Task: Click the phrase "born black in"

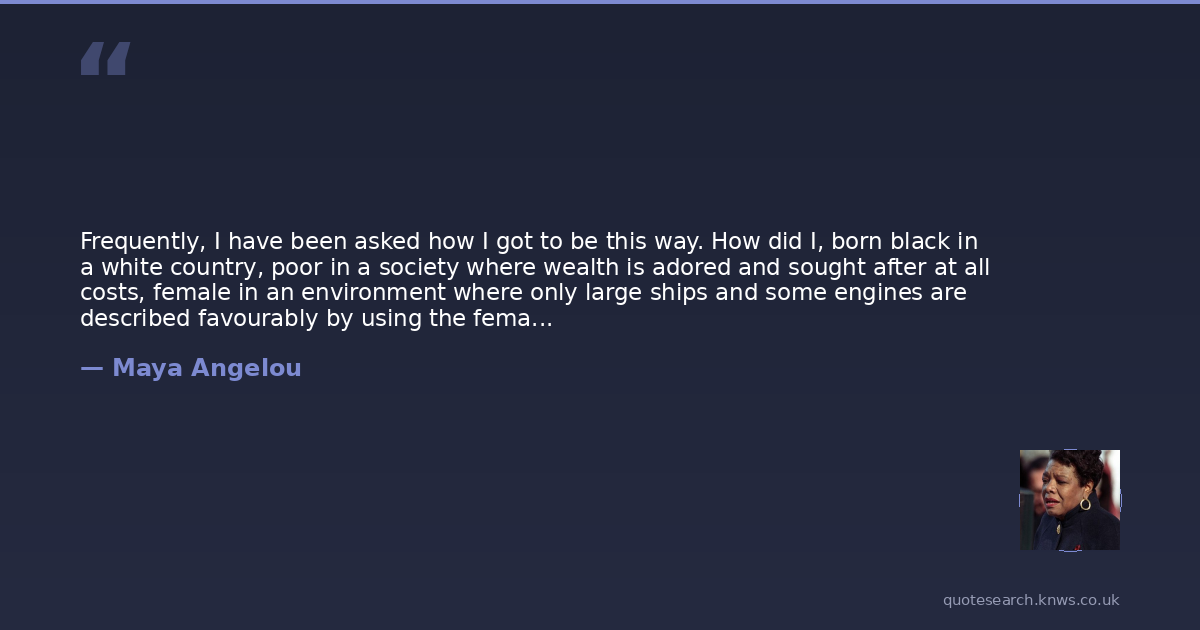Action: click(904, 242)
